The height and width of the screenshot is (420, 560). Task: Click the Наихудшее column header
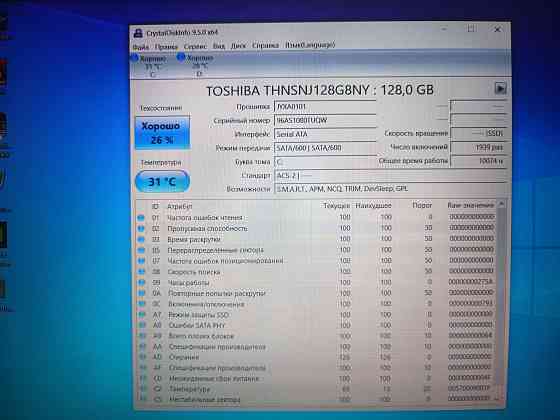pos(373,206)
